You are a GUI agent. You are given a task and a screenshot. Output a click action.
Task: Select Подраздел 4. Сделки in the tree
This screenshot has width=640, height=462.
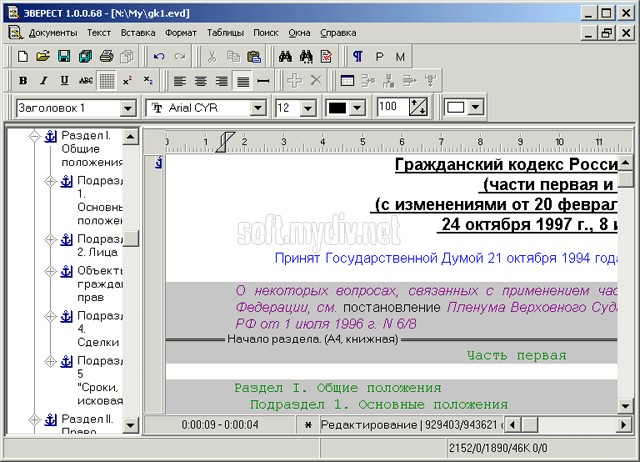100,329
